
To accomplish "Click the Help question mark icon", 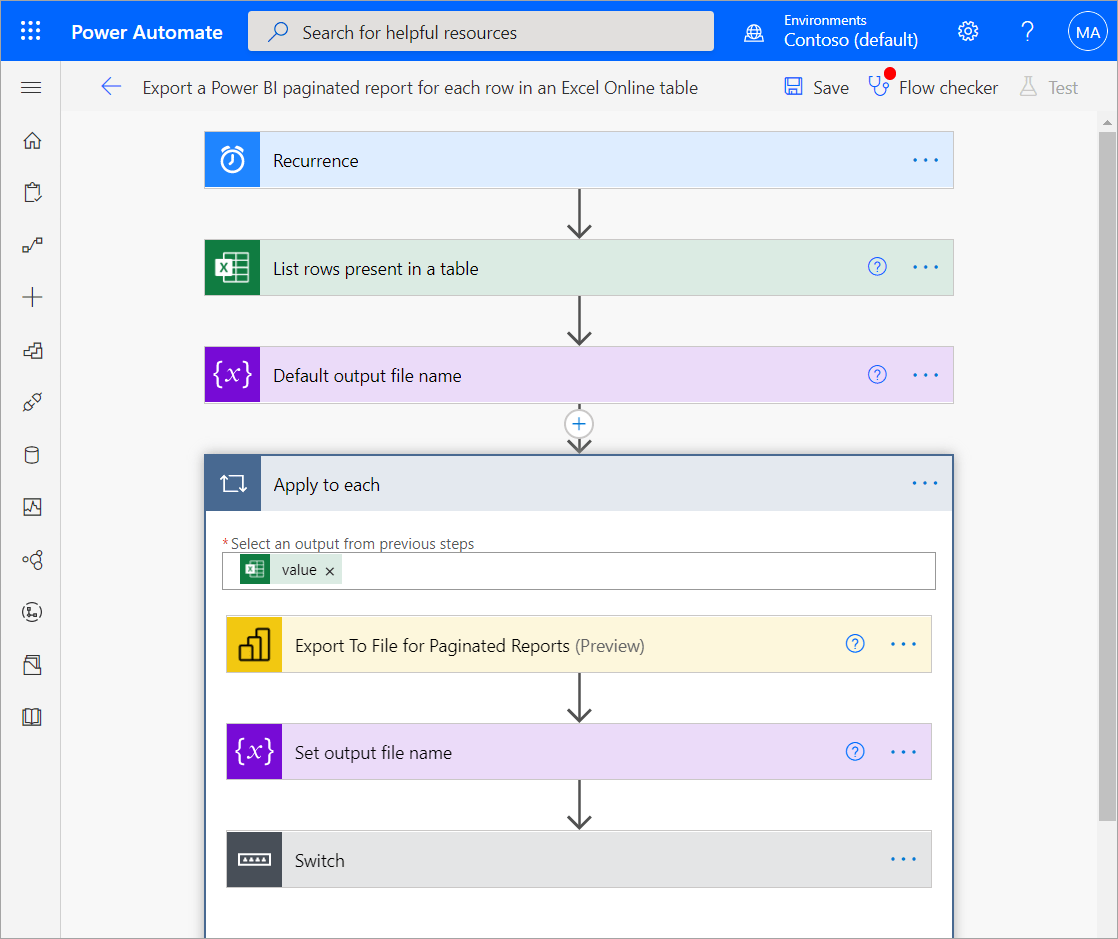I will pyautogui.click(x=1027, y=31).
